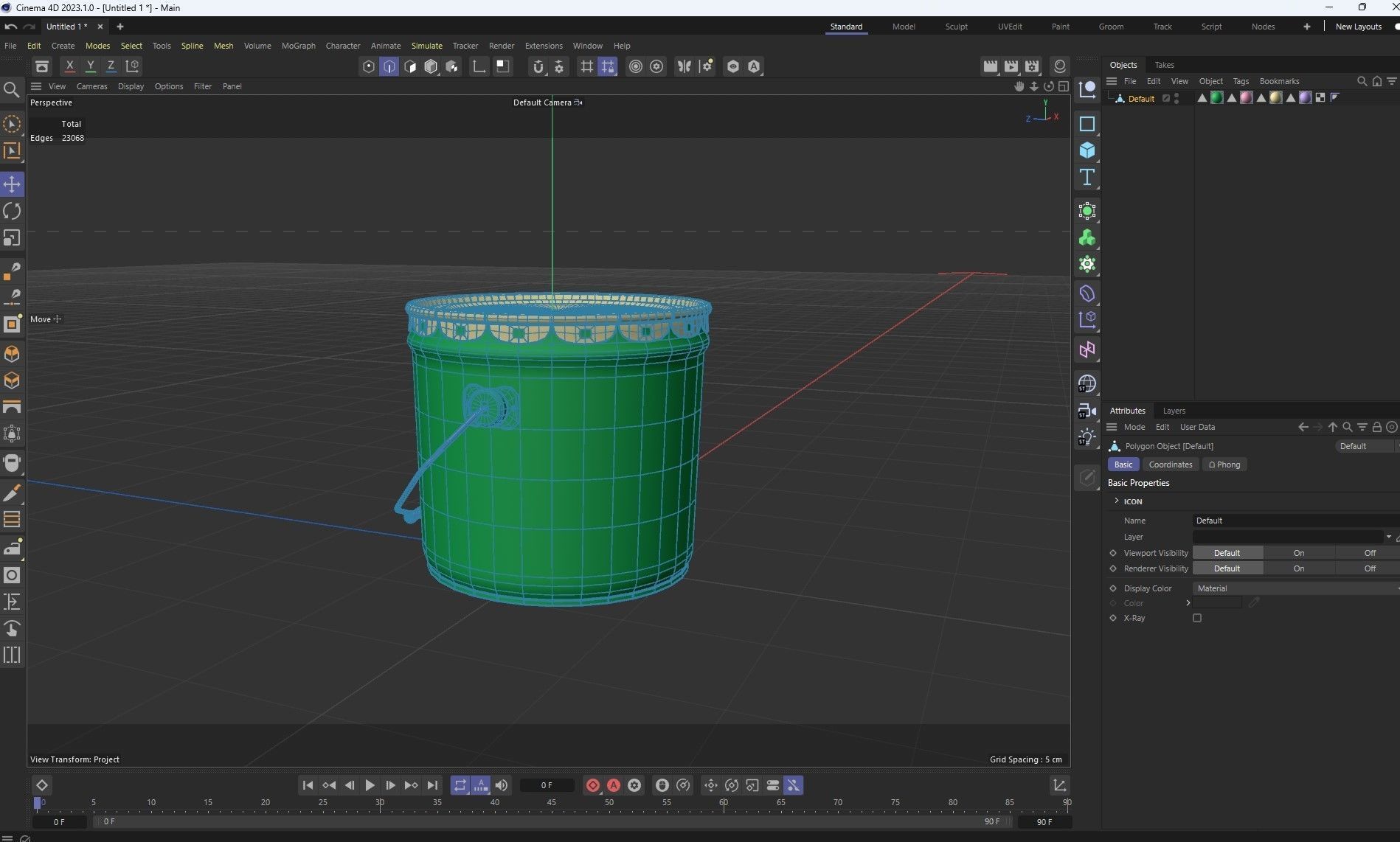Click the search icon in Objects panel
Screen dimensions: 1400x842
click(1362, 81)
